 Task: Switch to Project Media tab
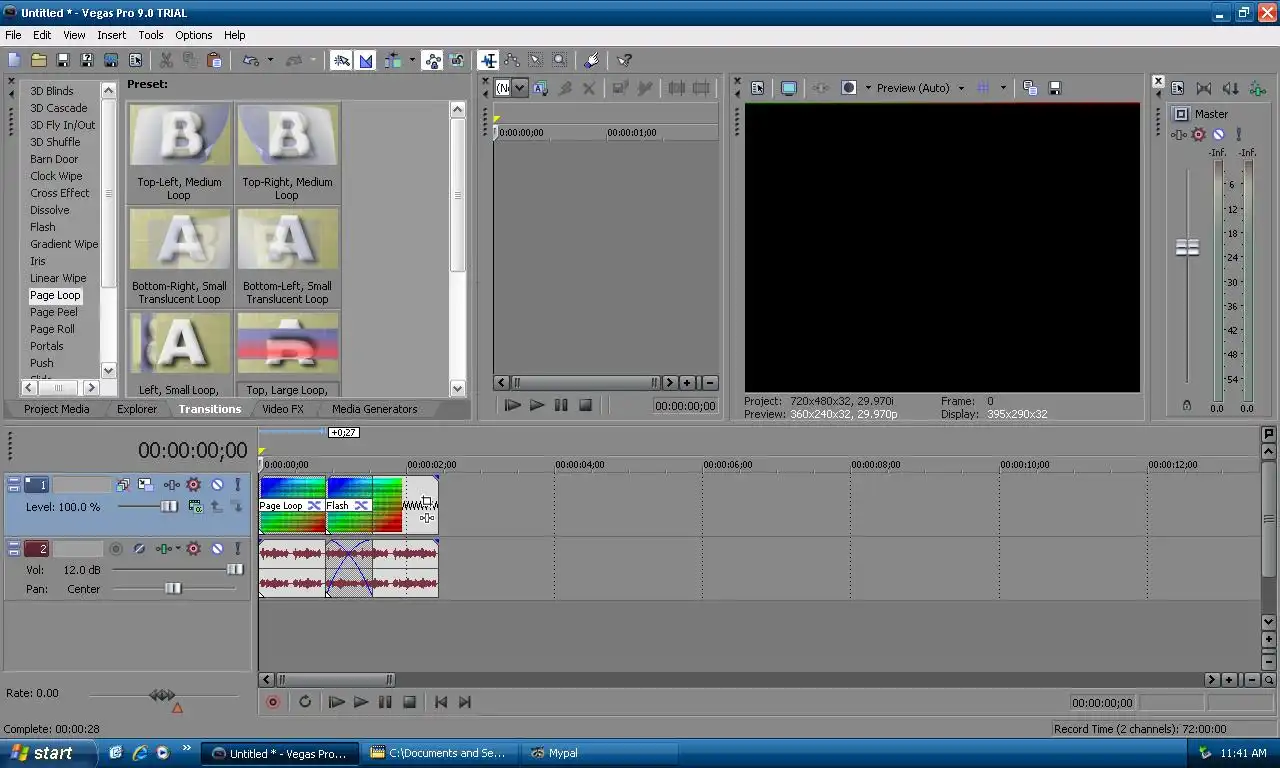point(56,409)
